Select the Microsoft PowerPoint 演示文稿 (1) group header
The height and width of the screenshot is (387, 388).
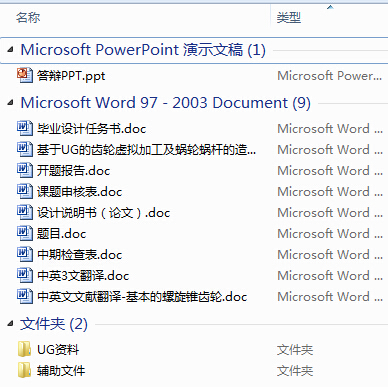click(x=143, y=50)
